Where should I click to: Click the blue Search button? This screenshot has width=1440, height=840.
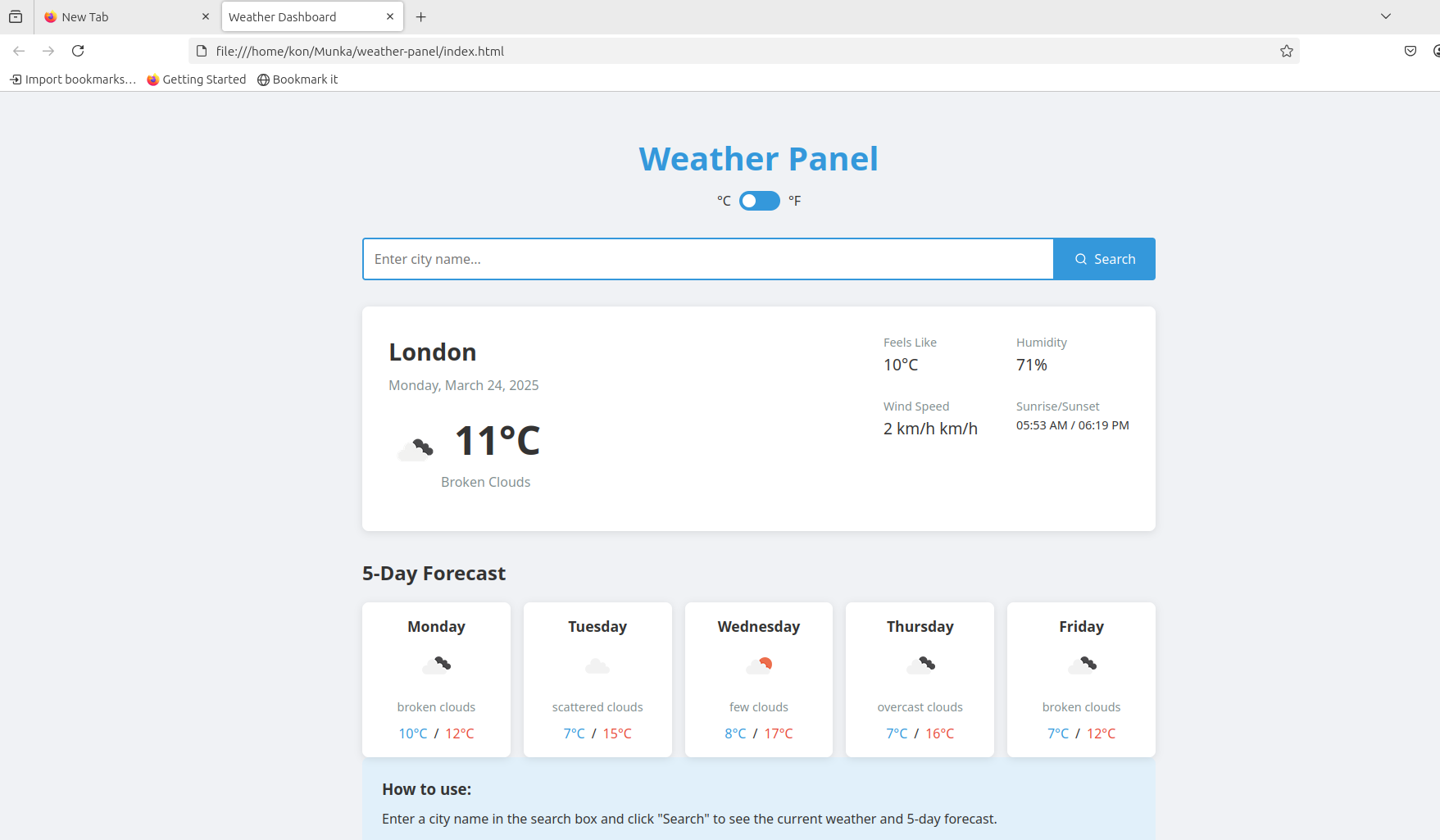[x=1104, y=259]
